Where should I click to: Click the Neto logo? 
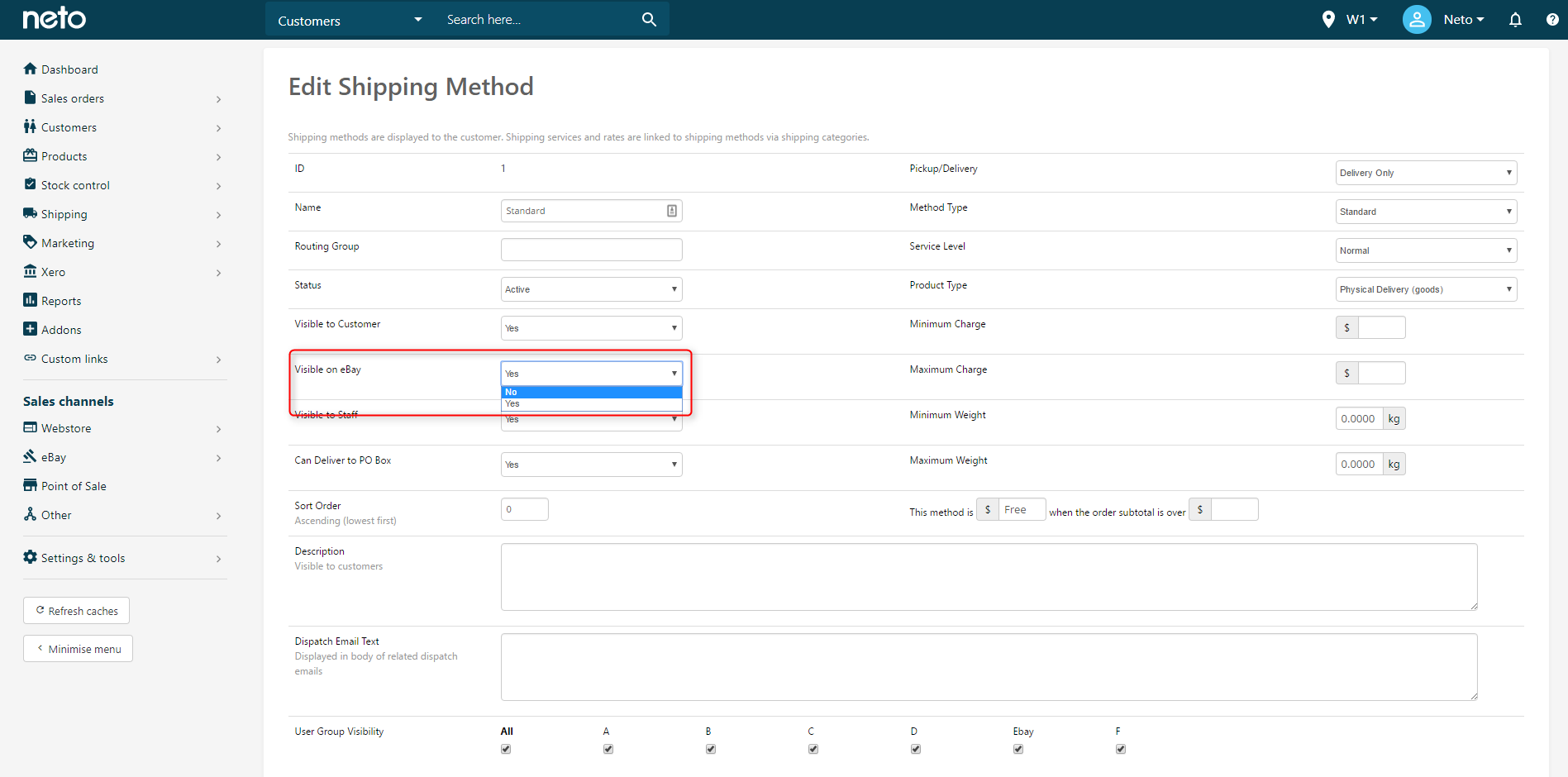click(54, 18)
